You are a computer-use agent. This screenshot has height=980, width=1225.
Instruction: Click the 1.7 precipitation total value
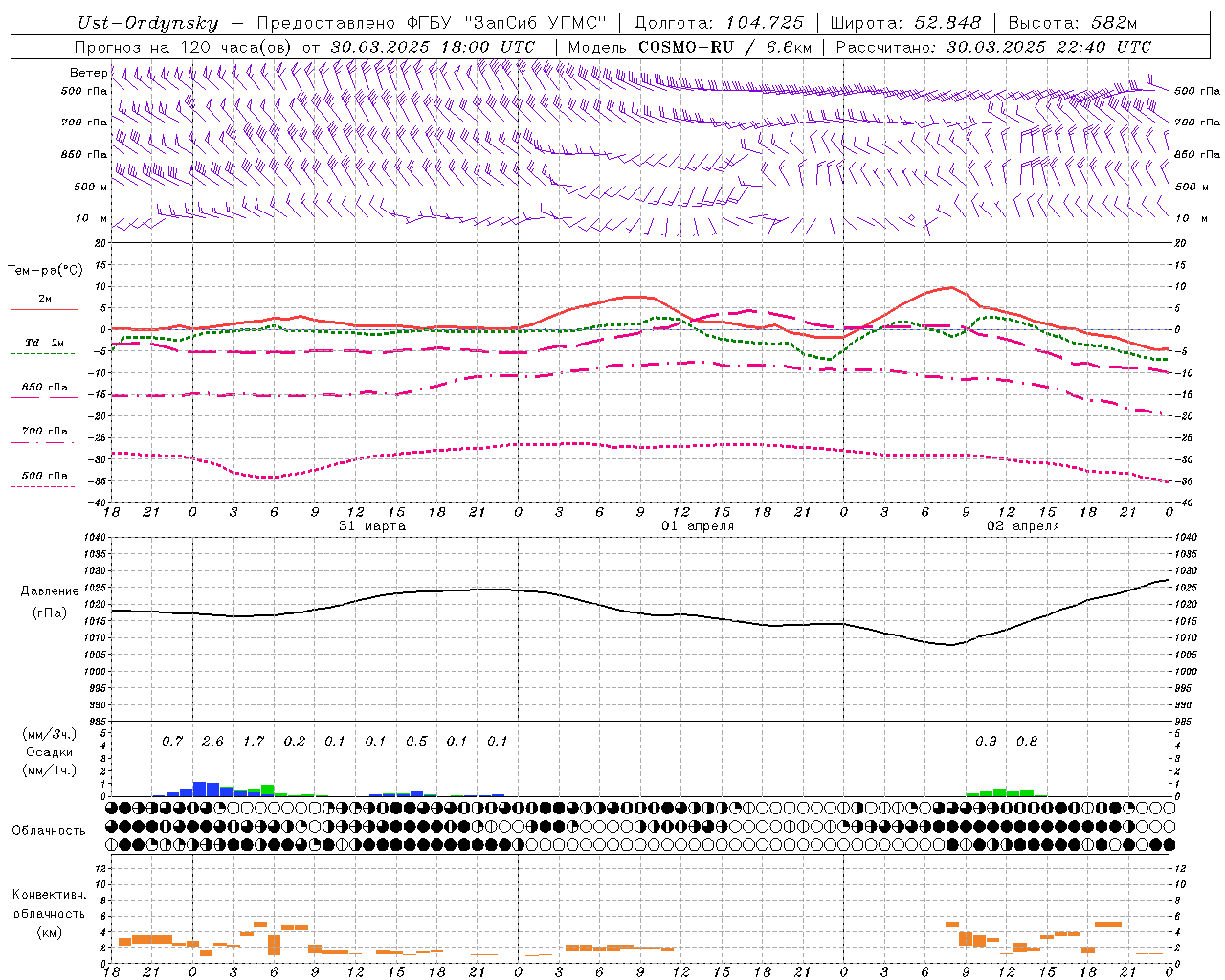point(254,742)
